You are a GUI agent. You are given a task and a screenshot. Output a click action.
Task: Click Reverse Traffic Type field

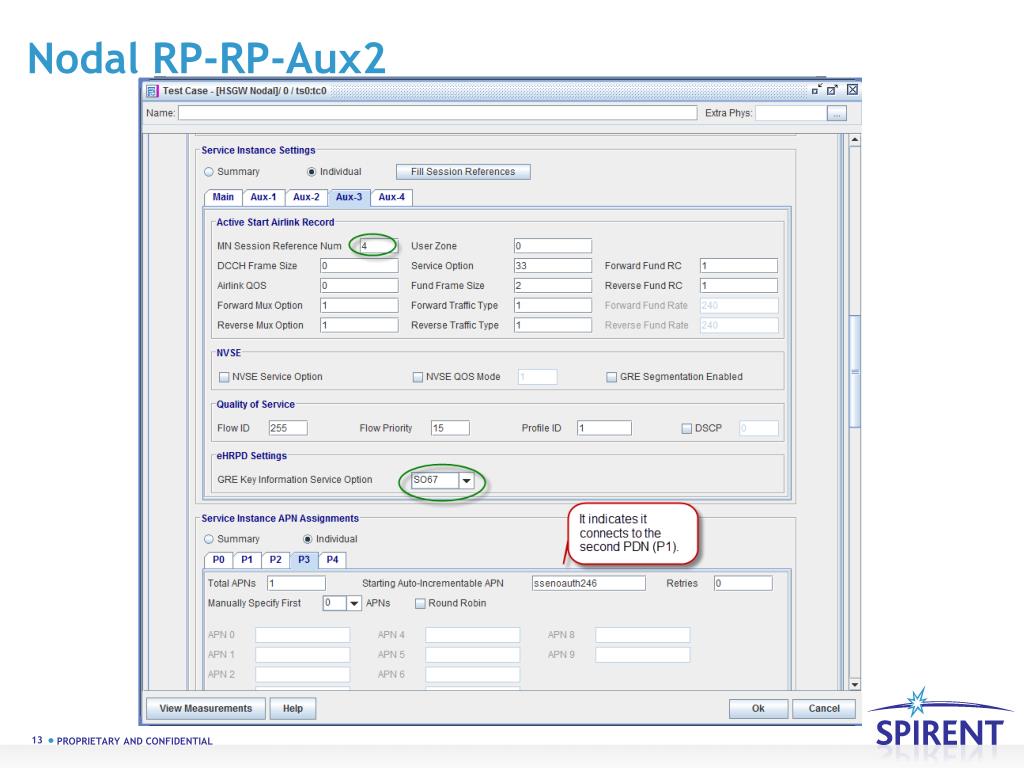(x=552, y=325)
